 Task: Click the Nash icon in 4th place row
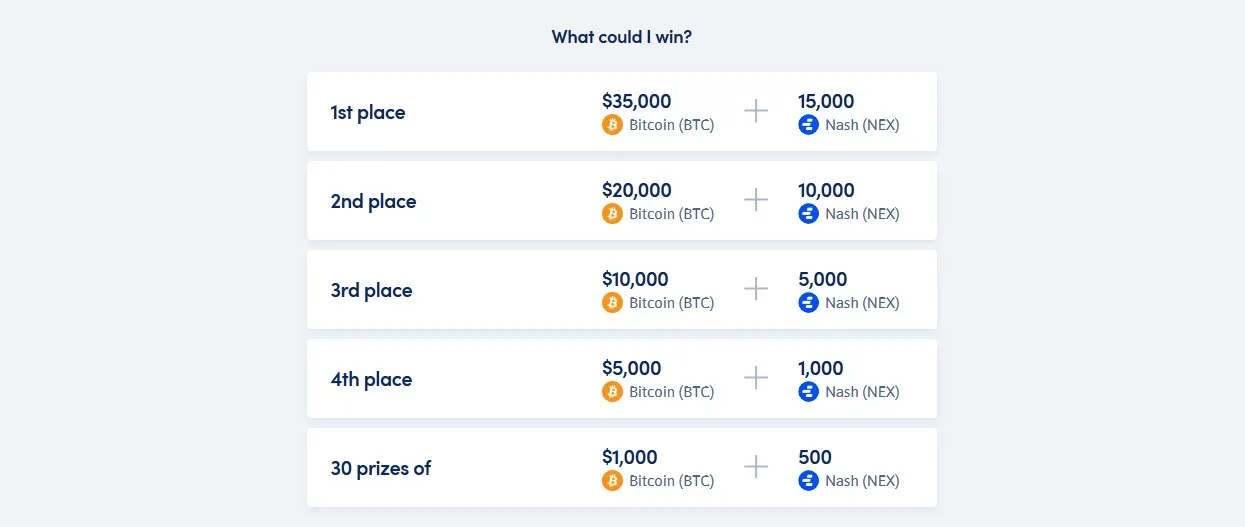(x=808, y=392)
